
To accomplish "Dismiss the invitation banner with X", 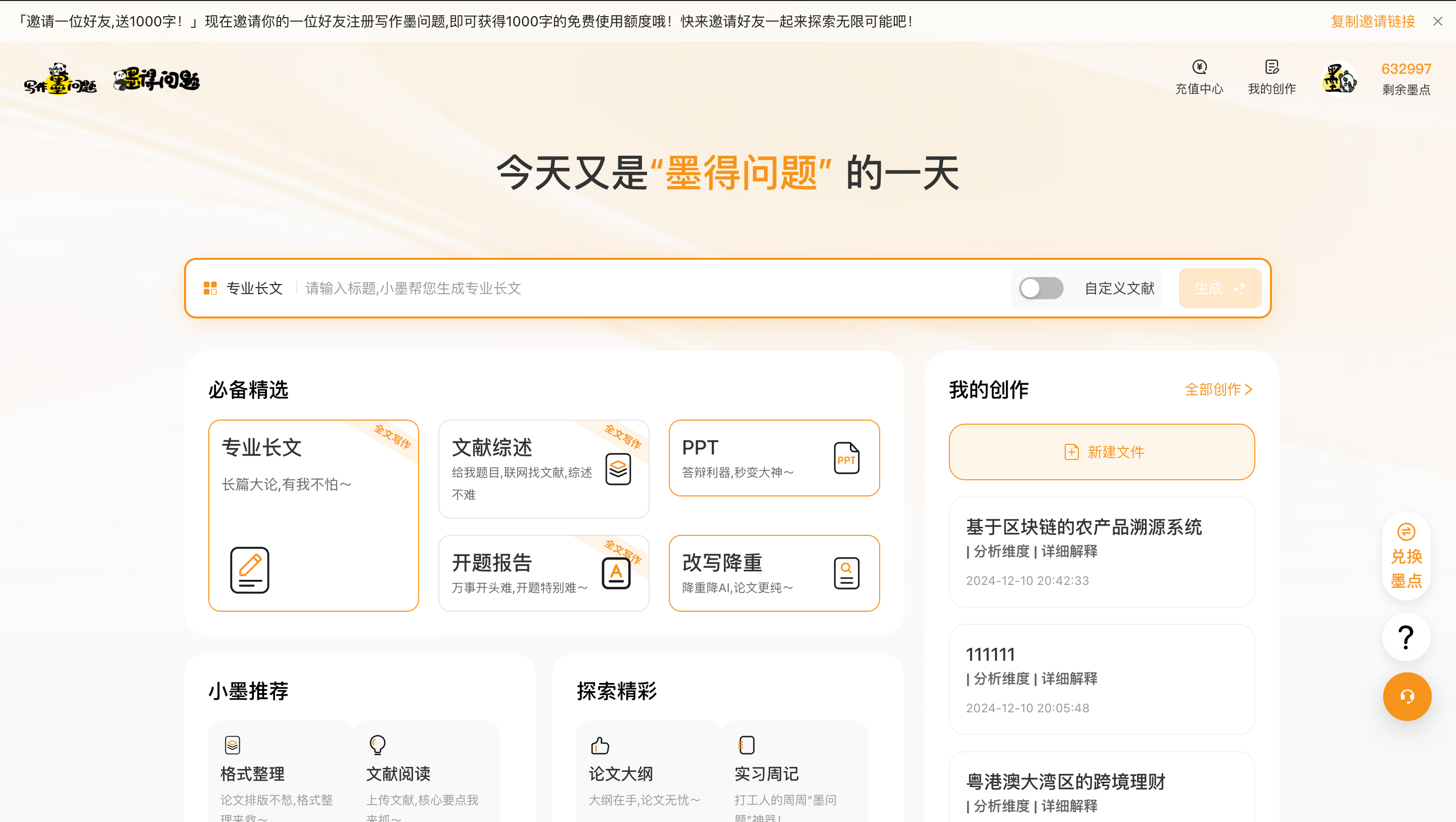I will point(1437,21).
